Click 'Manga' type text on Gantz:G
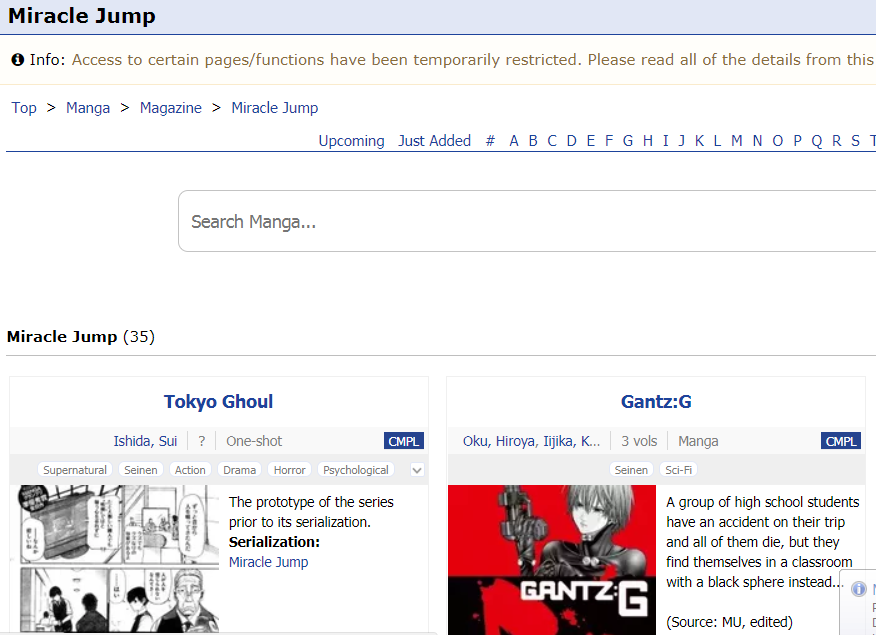This screenshot has width=876, height=635. [698, 441]
